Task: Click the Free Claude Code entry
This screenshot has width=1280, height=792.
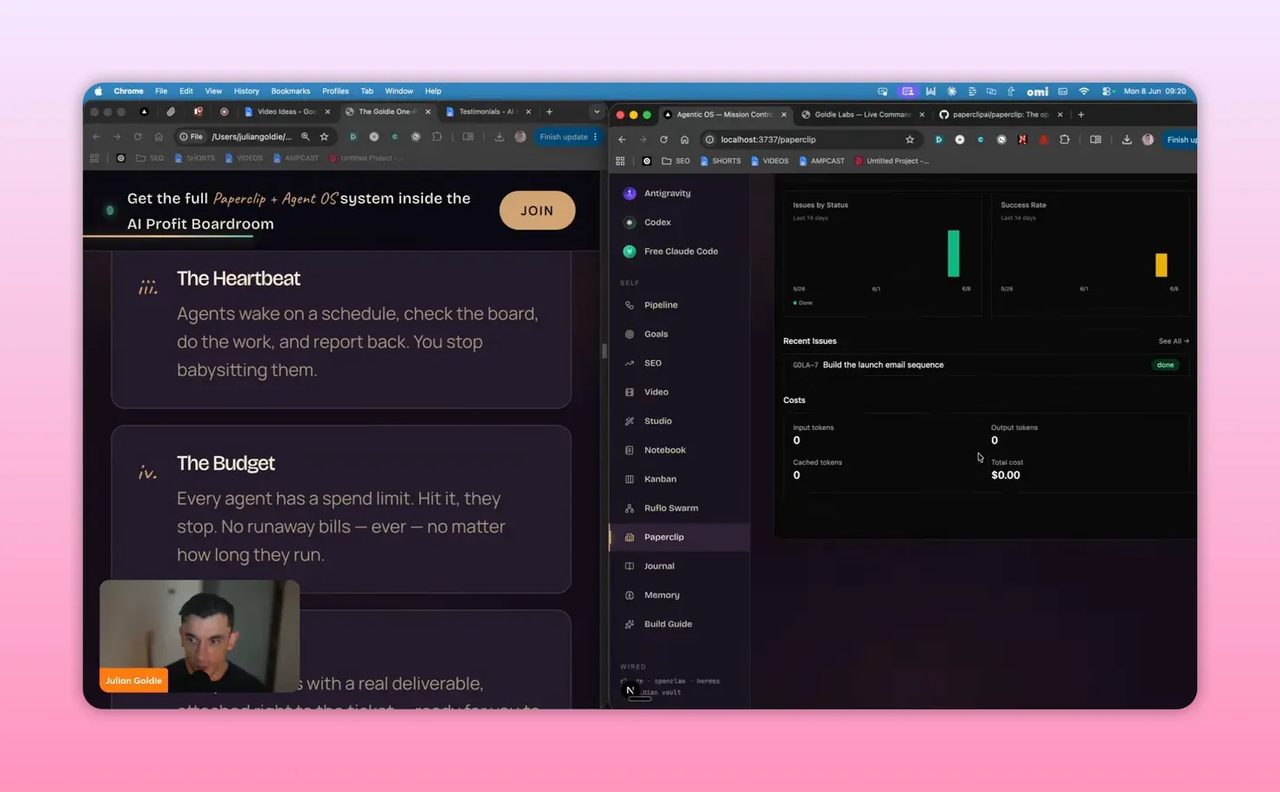Action: click(679, 251)
